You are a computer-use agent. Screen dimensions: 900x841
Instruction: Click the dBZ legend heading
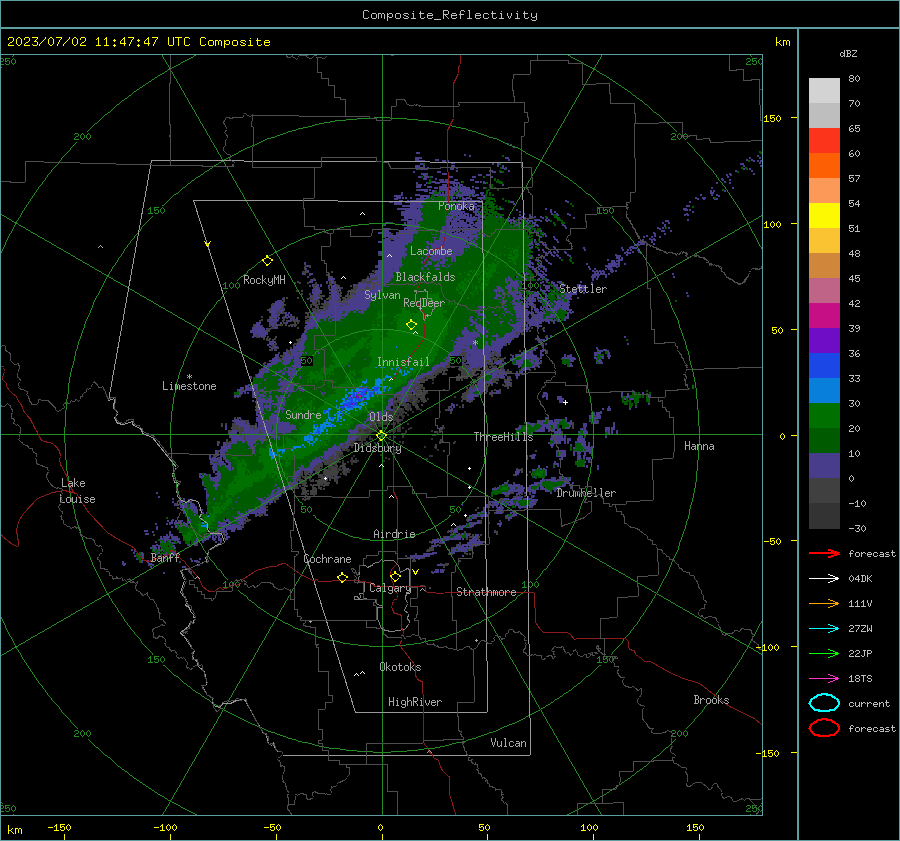click(x=848, y=53)
